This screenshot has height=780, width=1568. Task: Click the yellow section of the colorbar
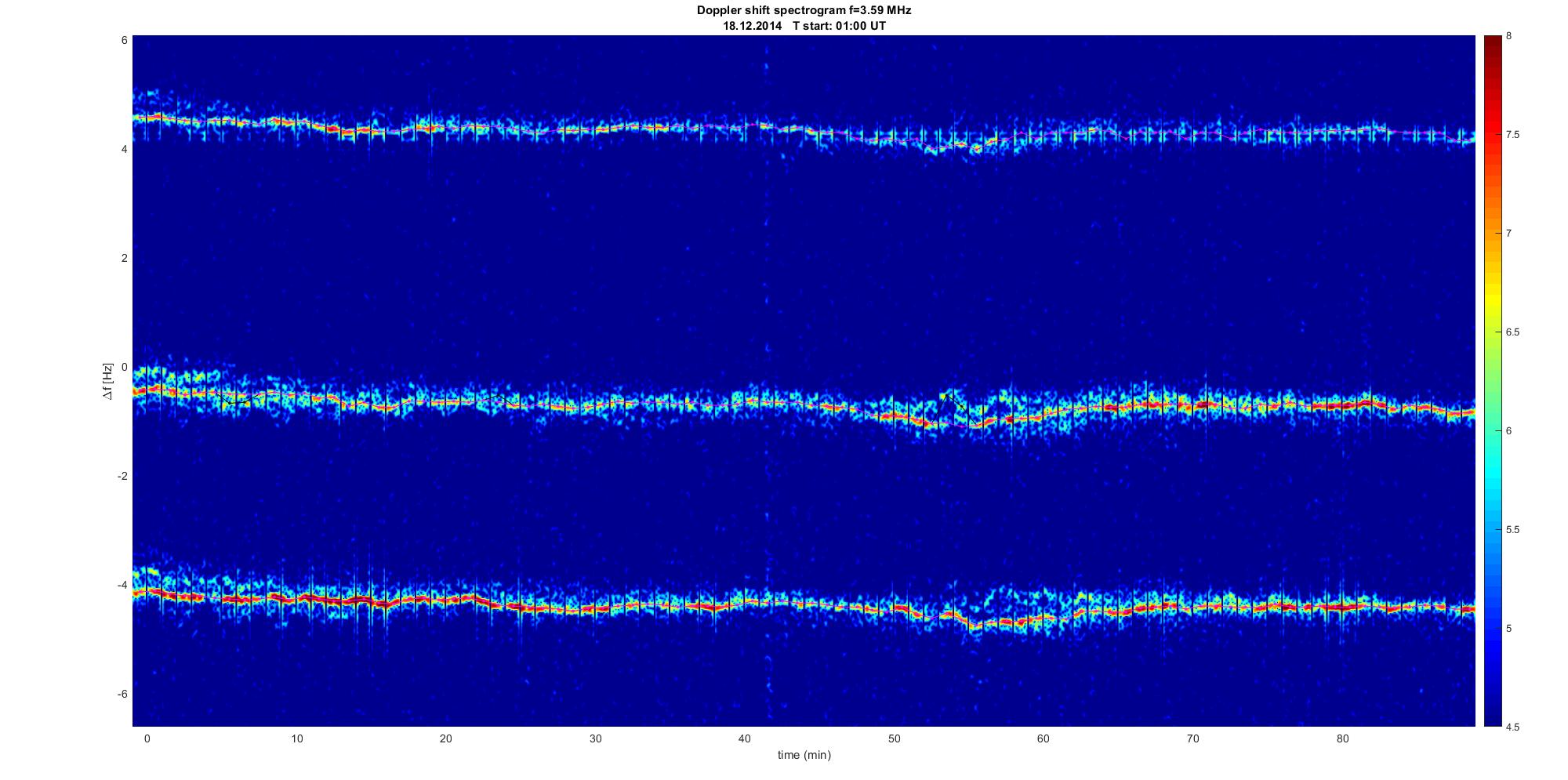tap(1492, 302)
